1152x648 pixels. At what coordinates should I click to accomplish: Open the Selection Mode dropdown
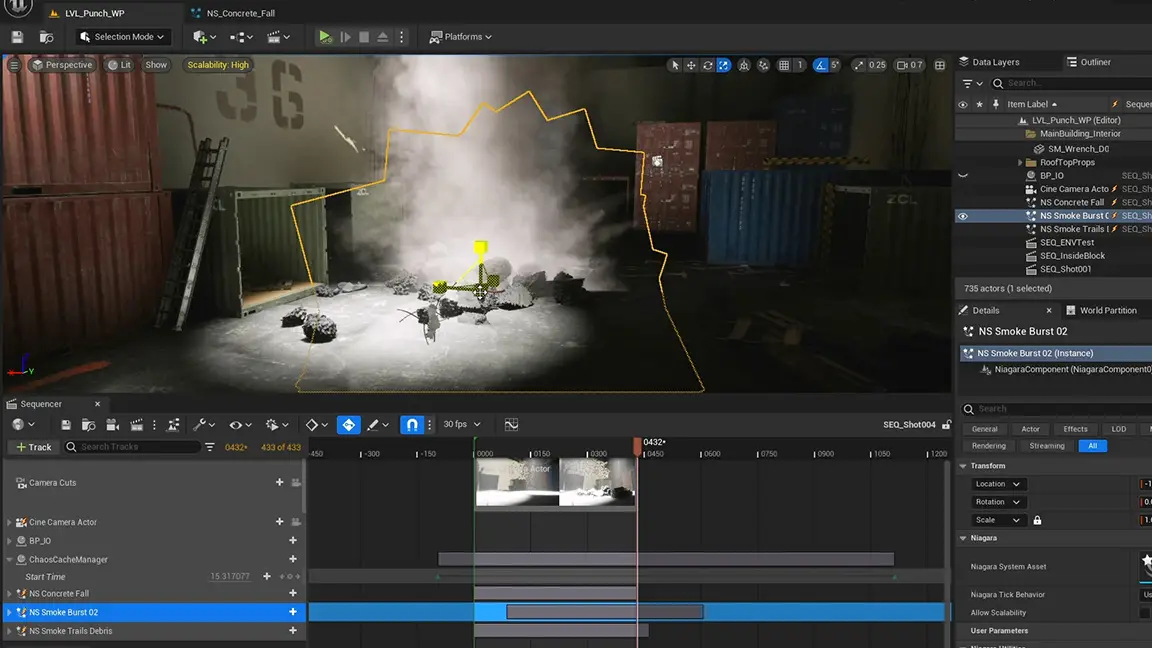point(124,37)
